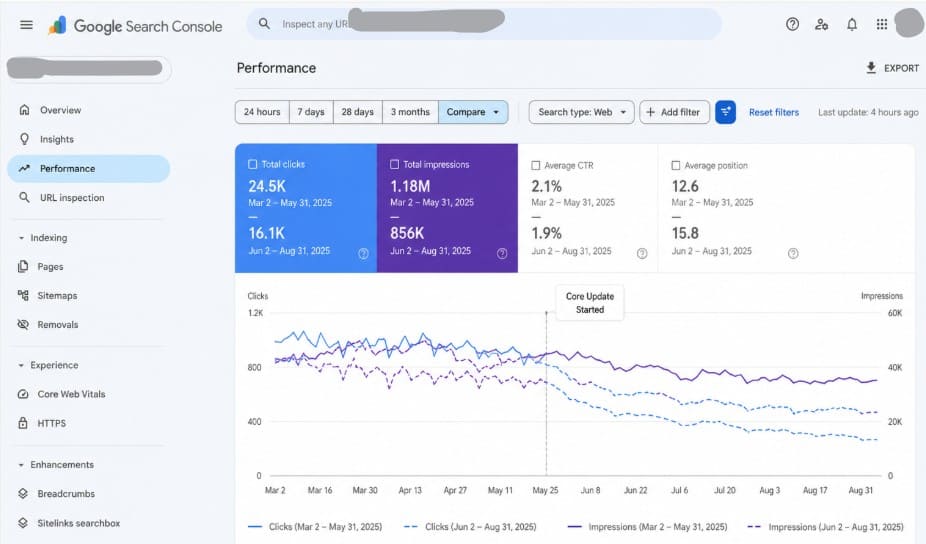Click the Performance trend icon
This screenshot has width=926, height=544.
[x=24, y=168]
